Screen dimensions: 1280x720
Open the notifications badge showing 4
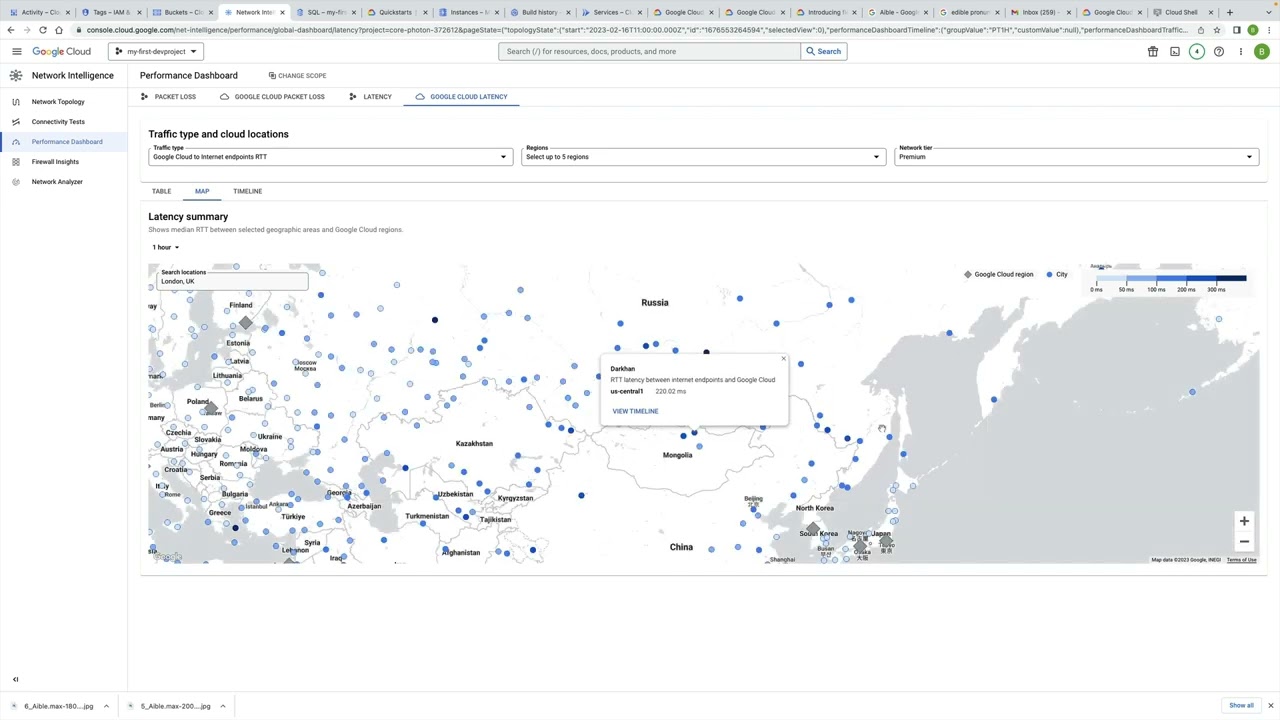coord(1197,51)
